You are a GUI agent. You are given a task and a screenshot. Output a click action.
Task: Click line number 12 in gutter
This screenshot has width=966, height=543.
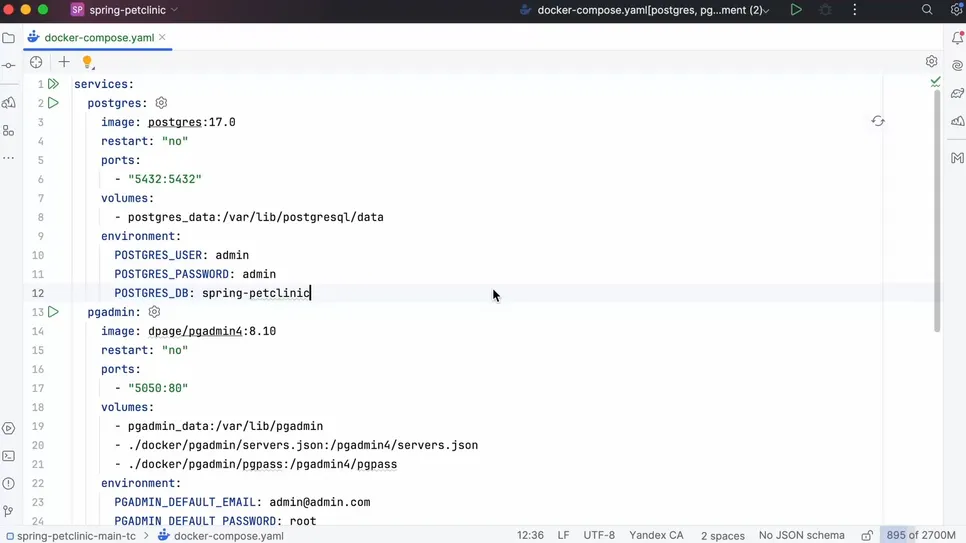[x=38, y=293]
